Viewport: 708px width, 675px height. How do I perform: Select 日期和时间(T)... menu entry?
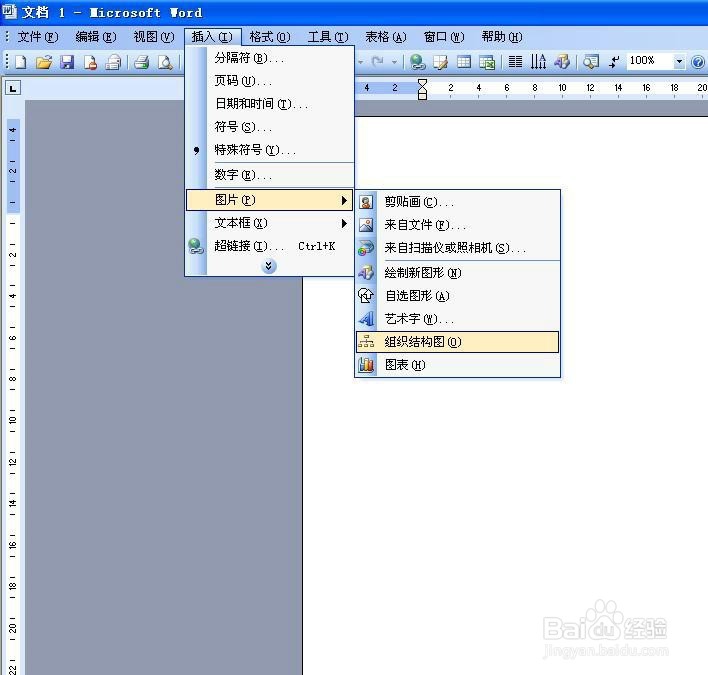coord(270,104)
